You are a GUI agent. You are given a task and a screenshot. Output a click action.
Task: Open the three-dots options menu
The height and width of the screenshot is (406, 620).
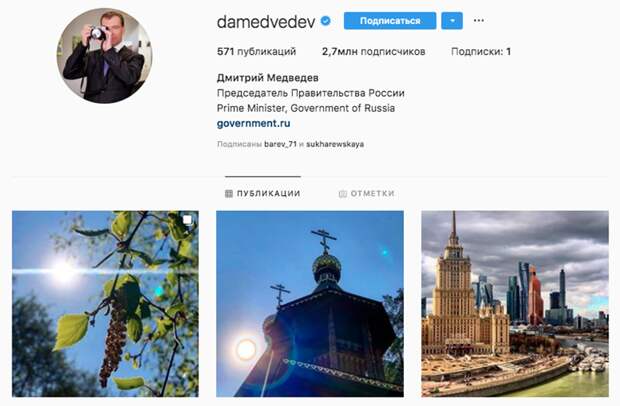(478, 21)
